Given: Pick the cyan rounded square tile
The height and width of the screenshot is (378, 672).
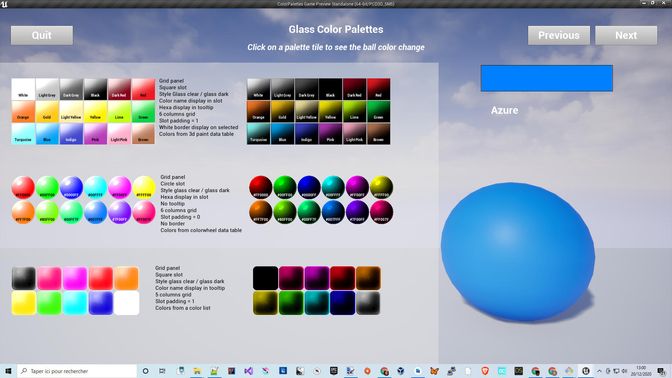Looking at the screenshot, I should point(75,303).
